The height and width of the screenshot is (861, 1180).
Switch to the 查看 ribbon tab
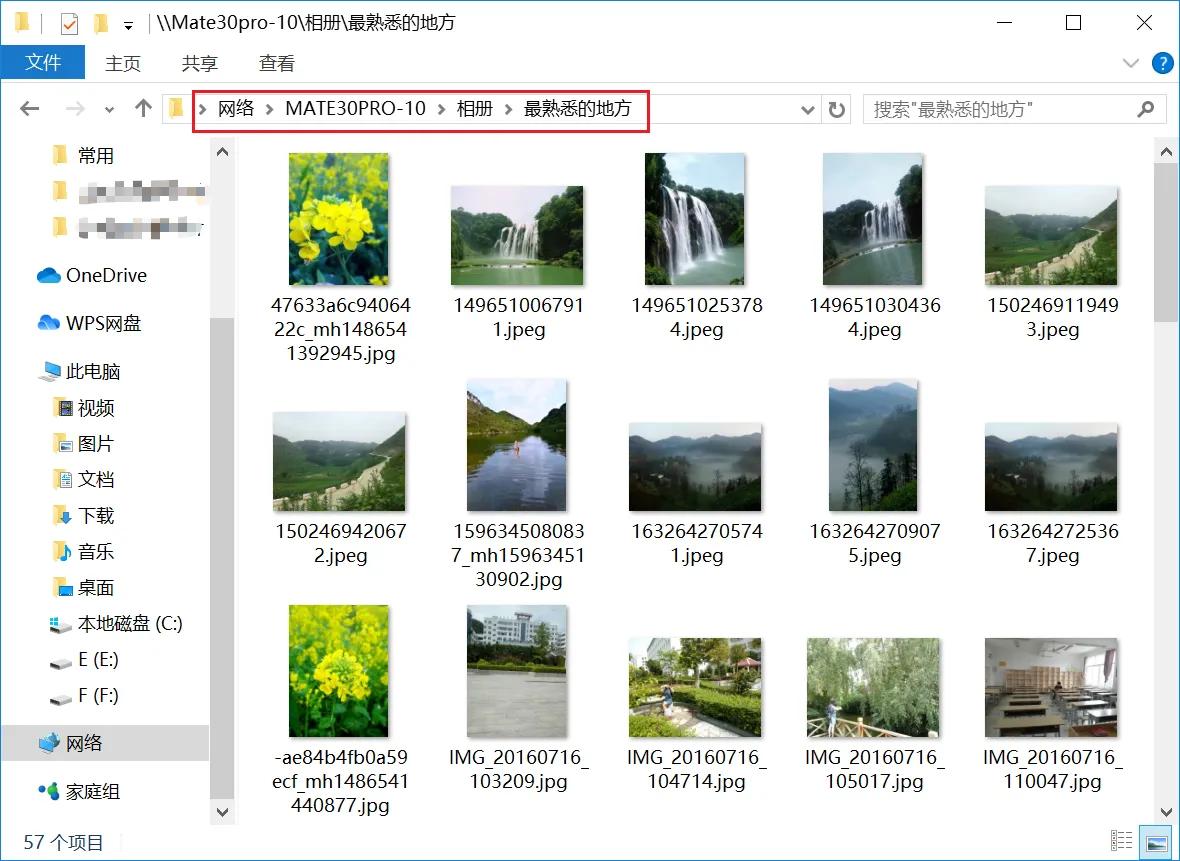(x=276, y=63)
